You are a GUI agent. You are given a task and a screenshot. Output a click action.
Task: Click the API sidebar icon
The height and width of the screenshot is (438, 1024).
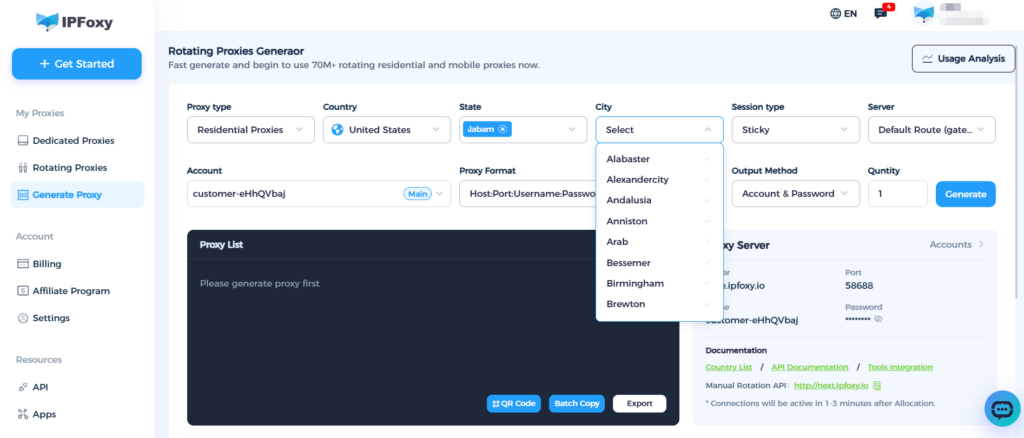point(22,387)
